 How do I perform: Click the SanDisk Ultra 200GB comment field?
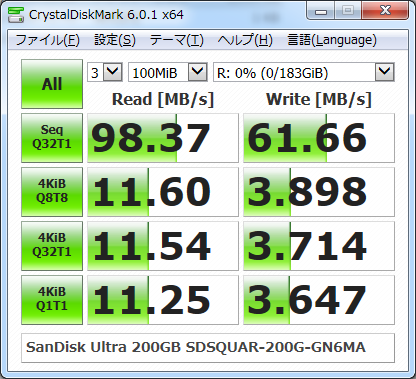tap(208, 348)
